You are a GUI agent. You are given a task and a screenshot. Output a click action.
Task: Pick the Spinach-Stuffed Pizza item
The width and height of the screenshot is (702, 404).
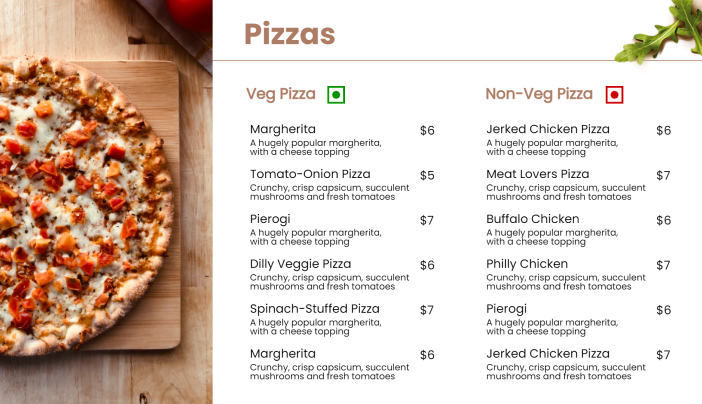click(x=315, y=309)
